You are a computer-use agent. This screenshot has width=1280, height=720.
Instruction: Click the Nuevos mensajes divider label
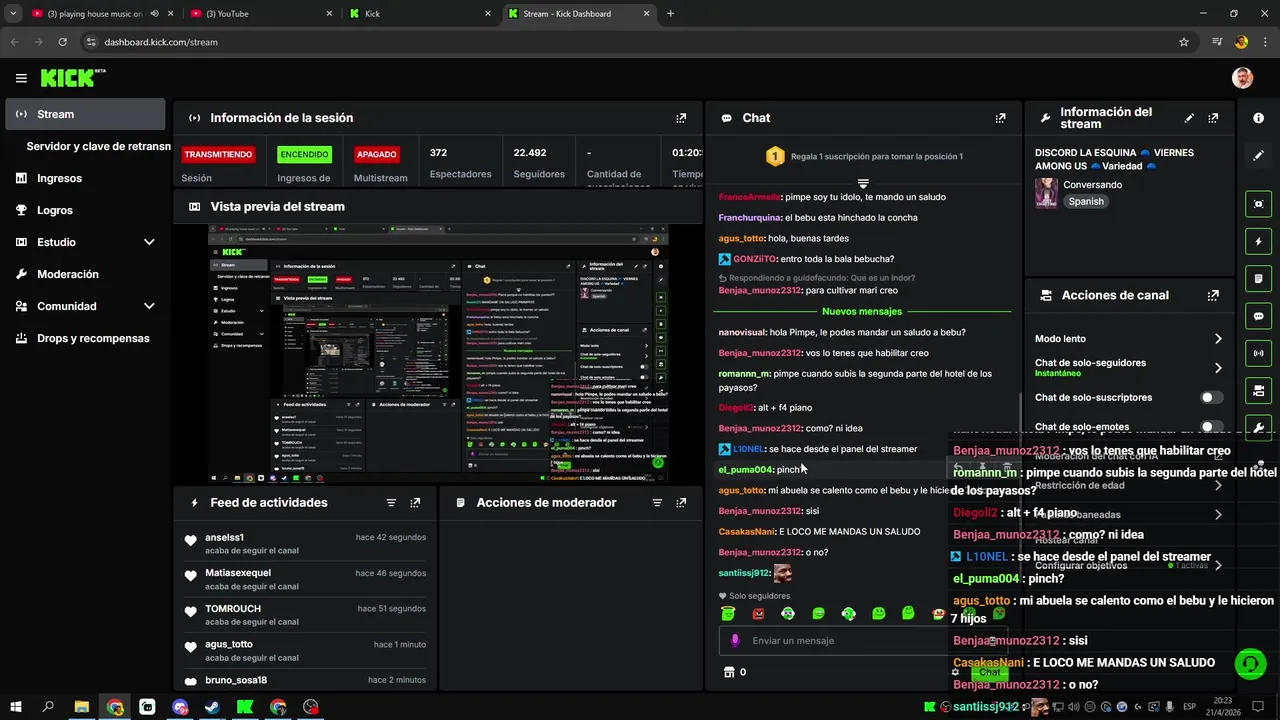[x=862, y=312]
